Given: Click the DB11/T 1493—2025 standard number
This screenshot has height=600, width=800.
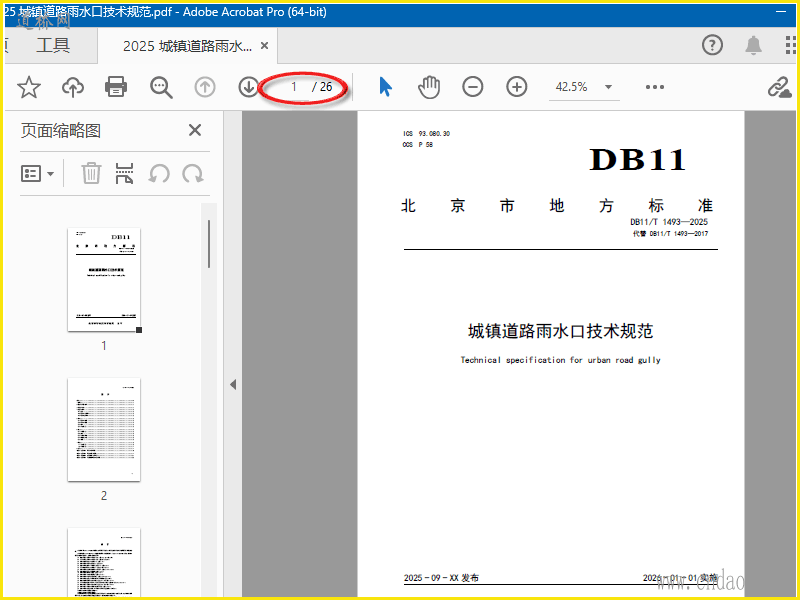Looking at the screenshot, I should [669, 222].
